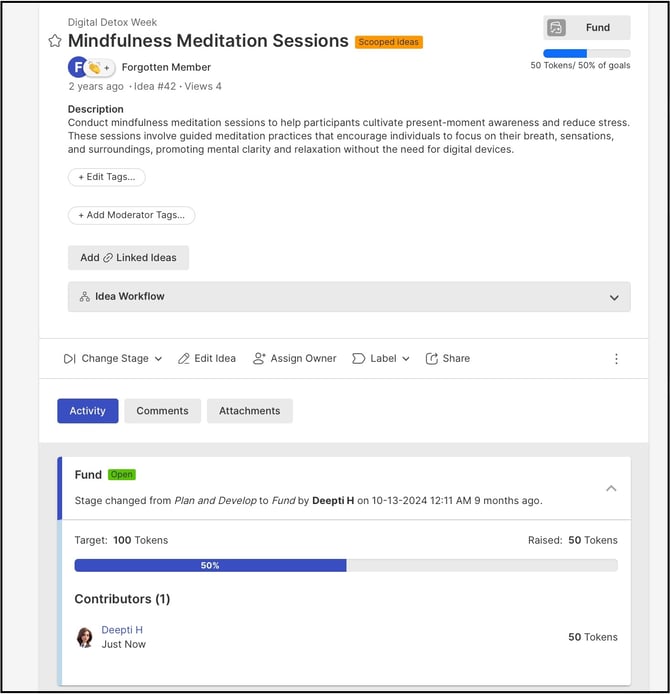Click the Edit Idea pencil icon
This screenshot has width=670, height=694.
(x=184, y=358)
